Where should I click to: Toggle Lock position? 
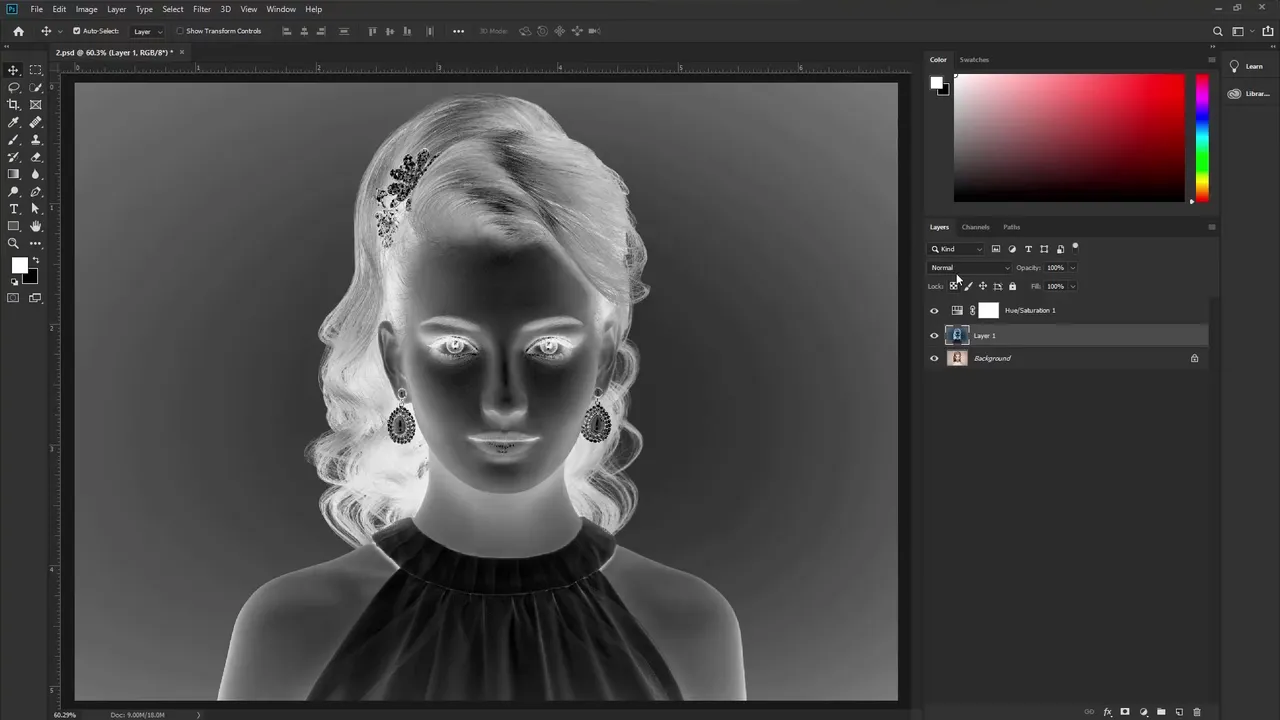[982, 286]
